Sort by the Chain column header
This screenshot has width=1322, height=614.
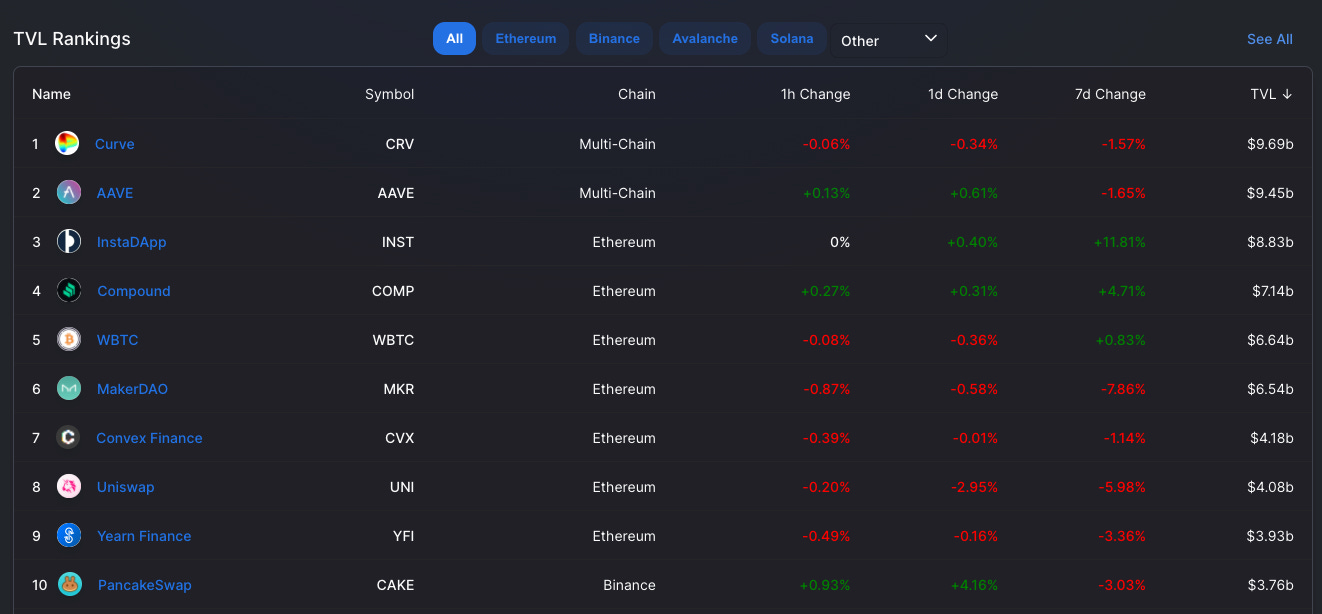pyautogui.click(x=637, y=94)
